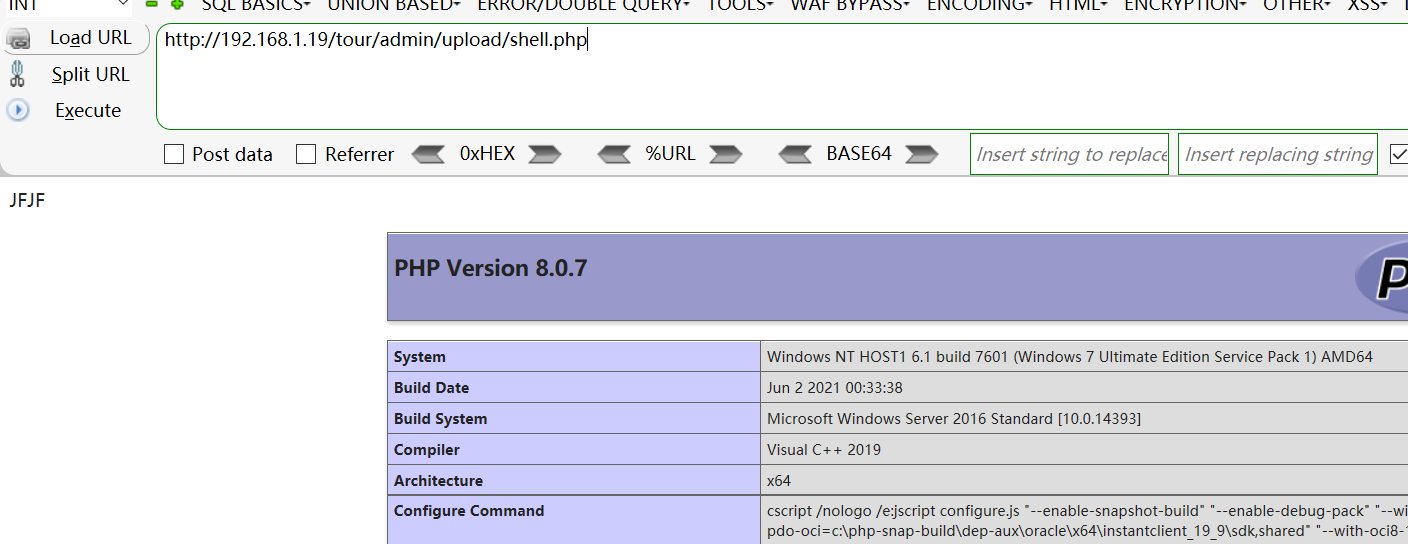Viewport: 1408px width, 544px height.
Task: Encode selection with %URL right arrow
Action: pos(725,154)
